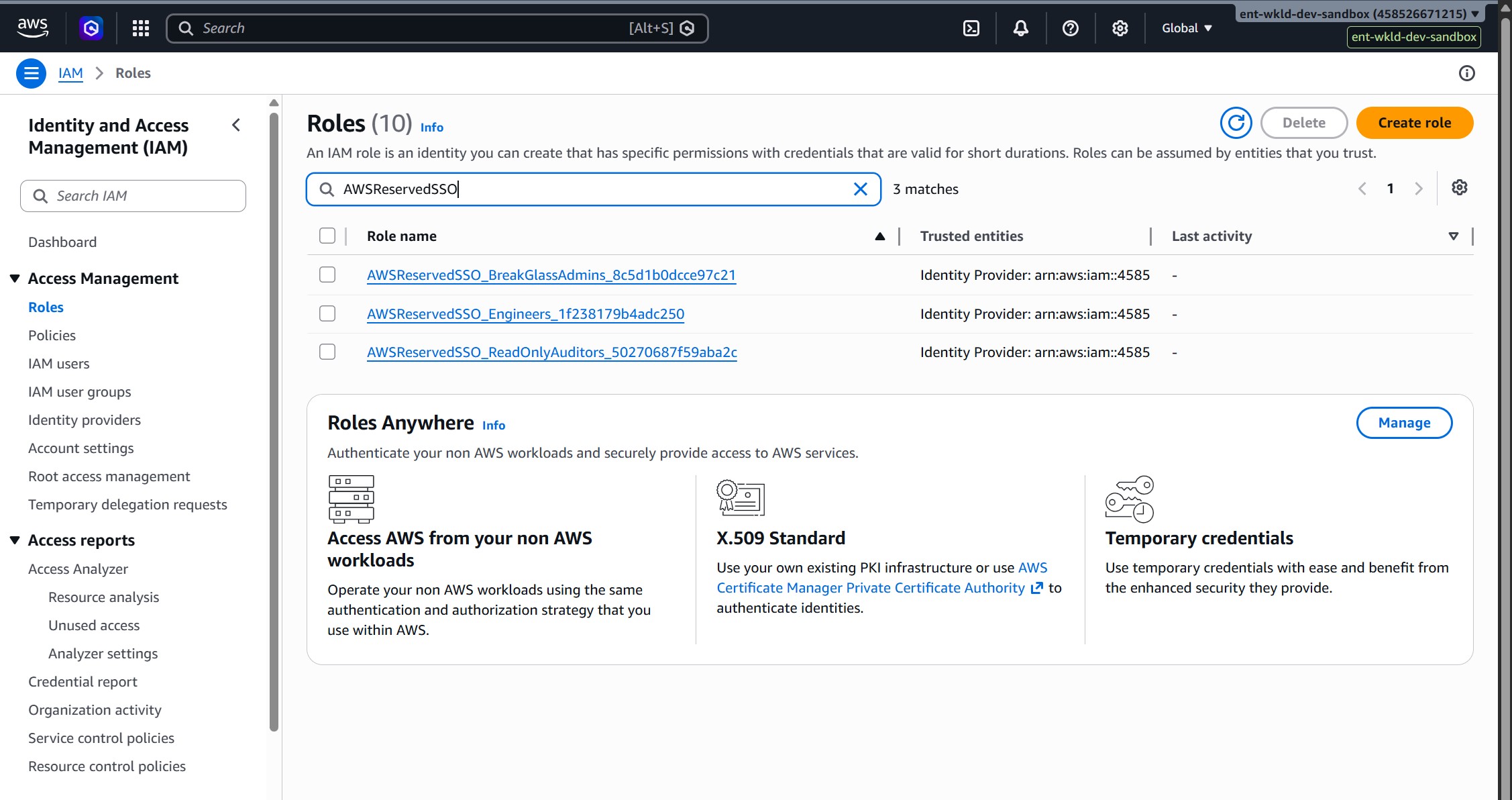Open the console settings gear in the top bar
The height and width of the screenshot is (800, 1512).
pos(1120,28)
